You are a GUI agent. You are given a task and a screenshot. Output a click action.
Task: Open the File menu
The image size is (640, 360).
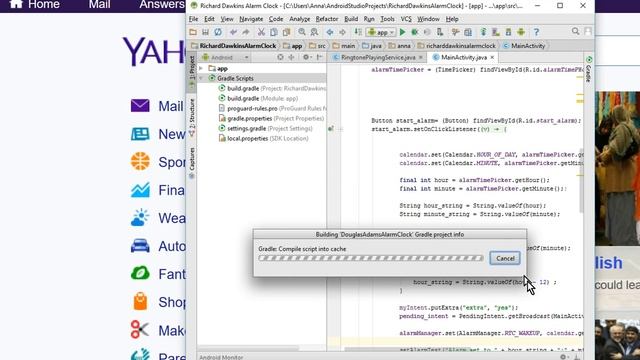click(193, 19)
